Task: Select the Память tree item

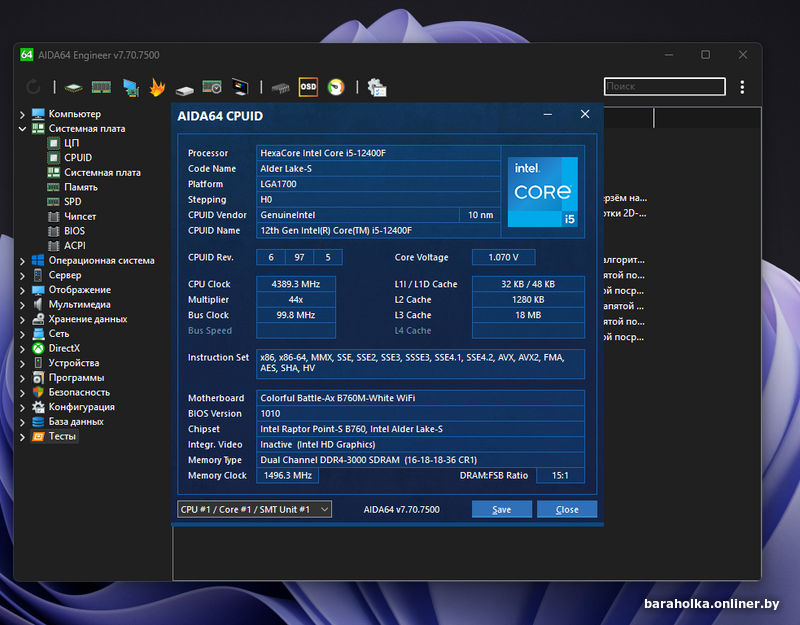Action: pyautogui.click(x=72, y=187)
